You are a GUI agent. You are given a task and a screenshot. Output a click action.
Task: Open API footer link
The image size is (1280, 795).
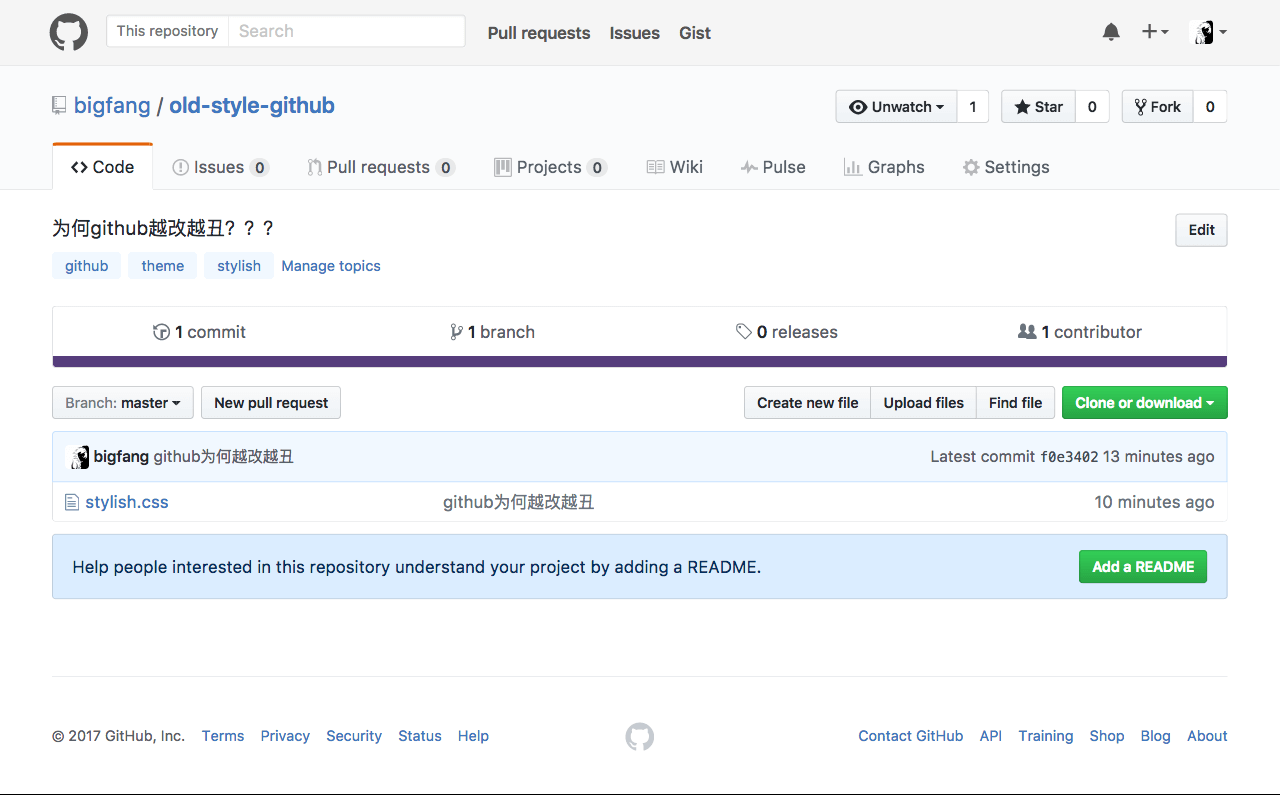tap(991, 736)
